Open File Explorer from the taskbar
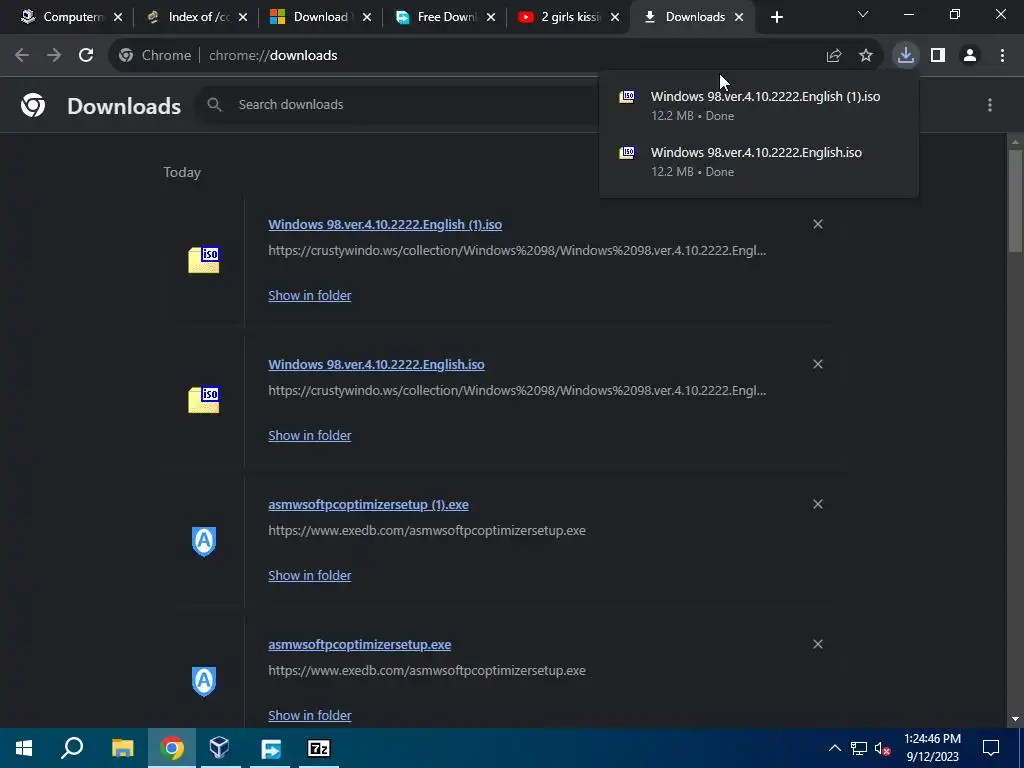Screen dimensions: 1024x768 coord(122,748)
